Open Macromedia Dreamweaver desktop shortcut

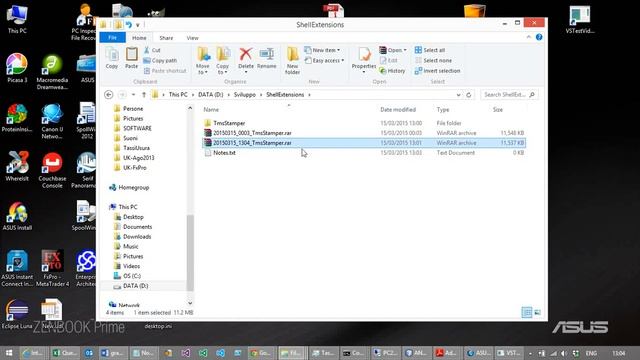(x=52, y=72)
